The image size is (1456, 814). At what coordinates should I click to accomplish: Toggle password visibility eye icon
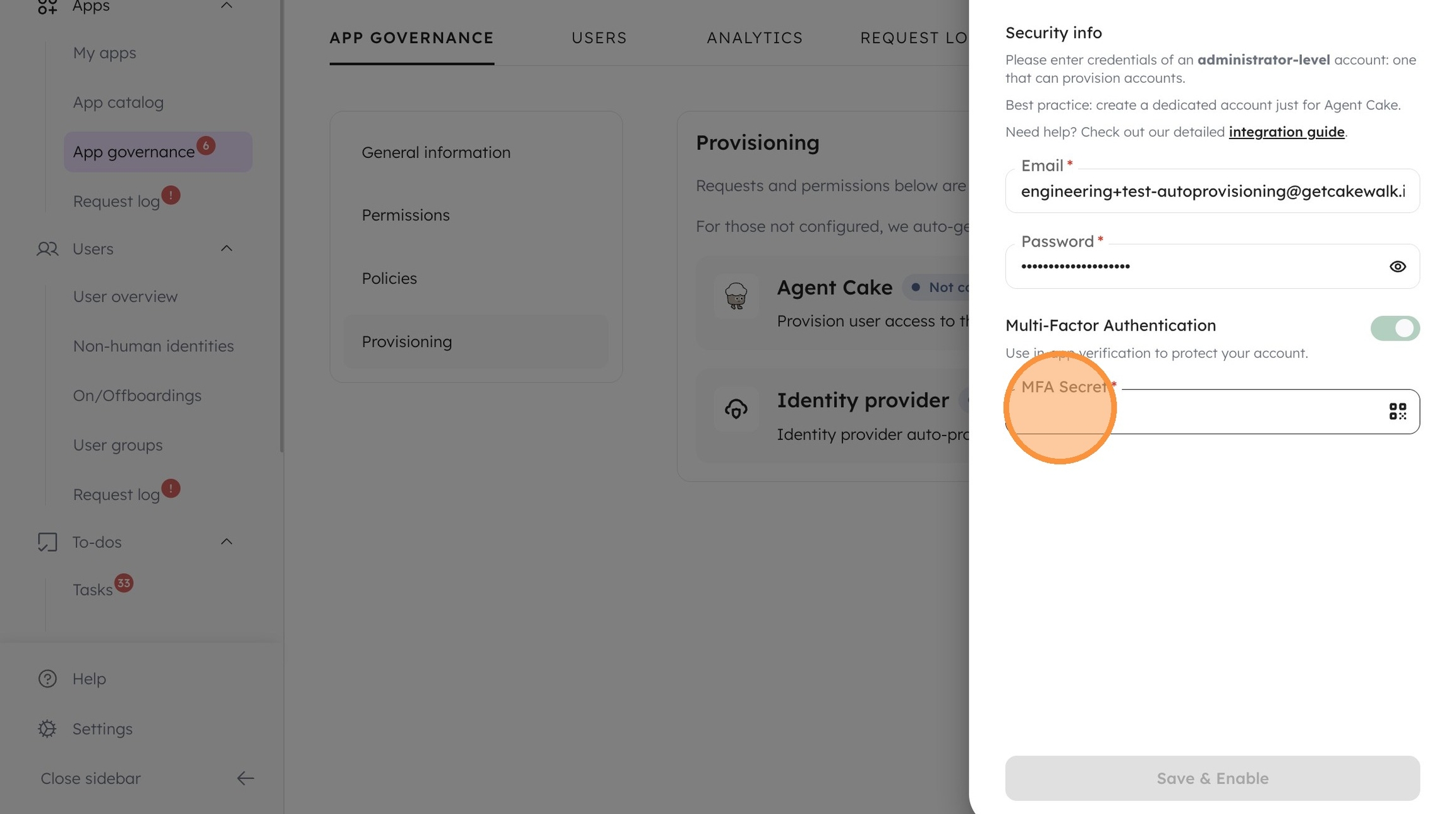point(1397,267)
